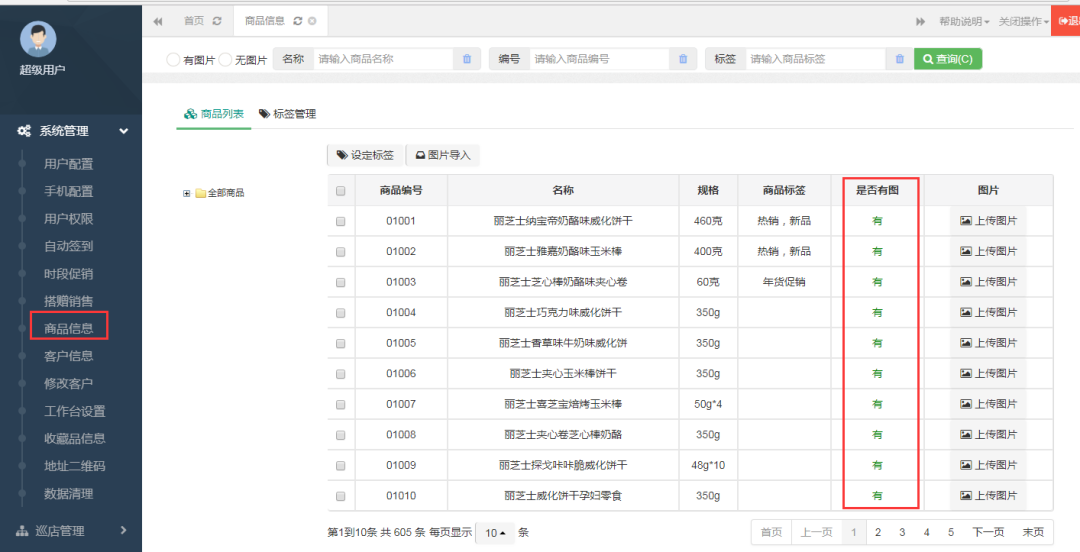Viewport: 1080px width, 552px height.
Task: Switch to the 首页 tab
Action: (x=194, y=21)
